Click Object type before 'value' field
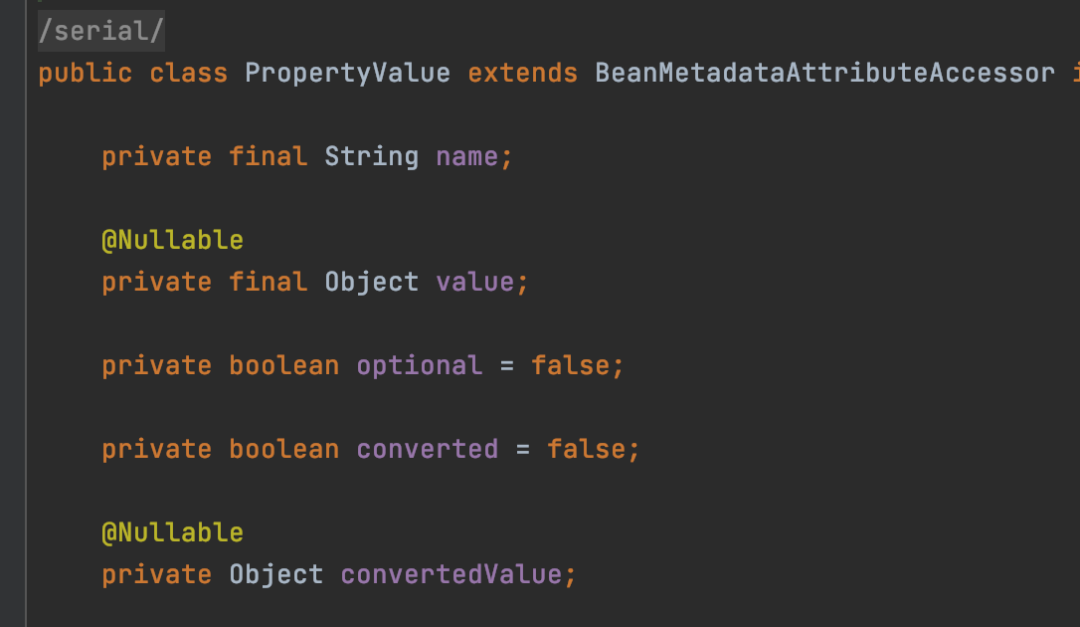 pyautogui.click(x=371, y=282)
